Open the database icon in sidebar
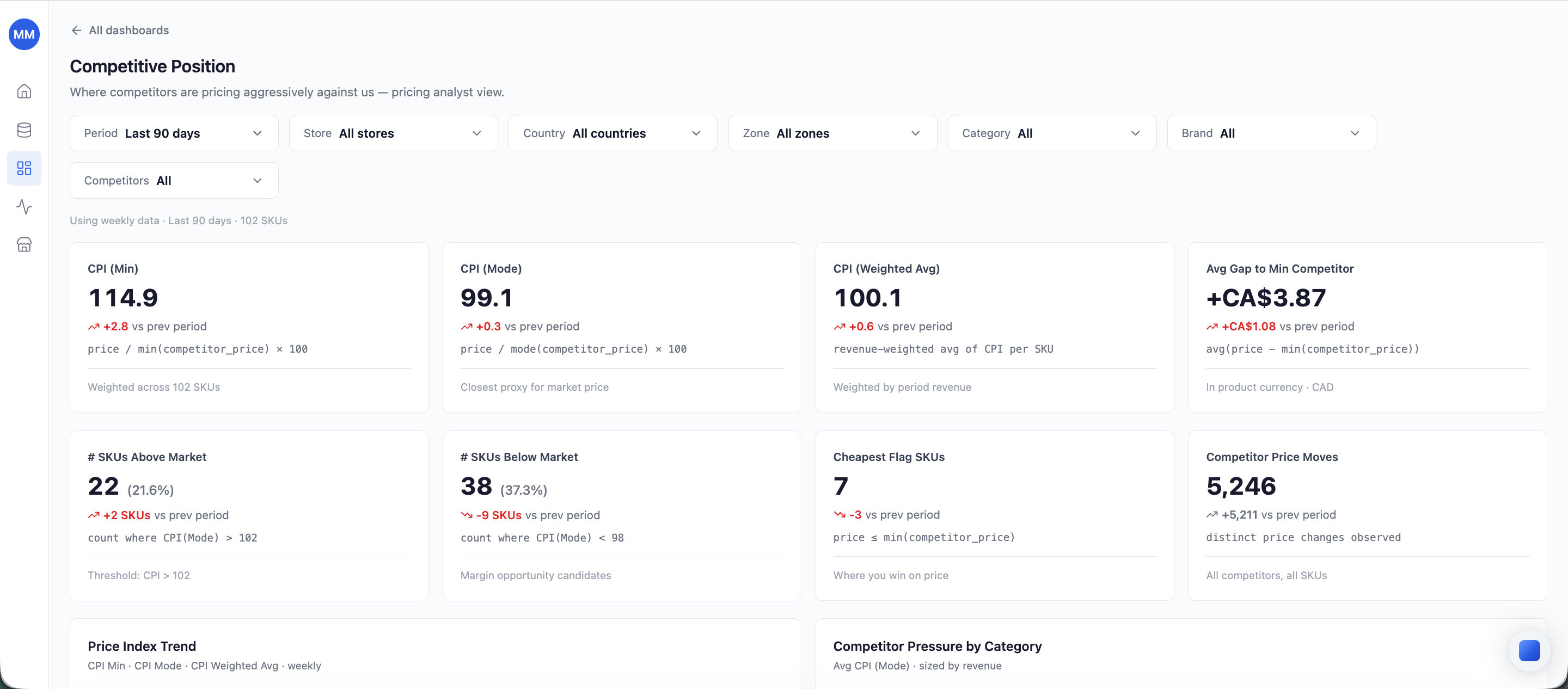Viewport: 1568px width, 689px height. [24, 130]
